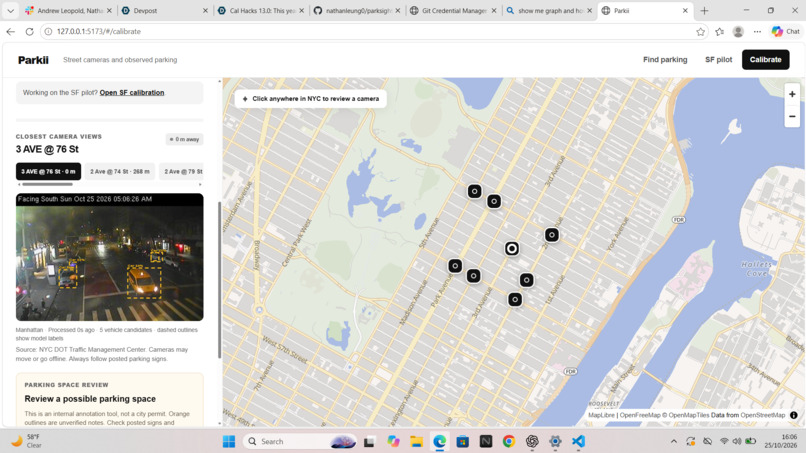Click the Calibrate nav button
Image resolution: width=806 pixels, height=453 pixels.
pyautogui.click(x=765, y=60)
